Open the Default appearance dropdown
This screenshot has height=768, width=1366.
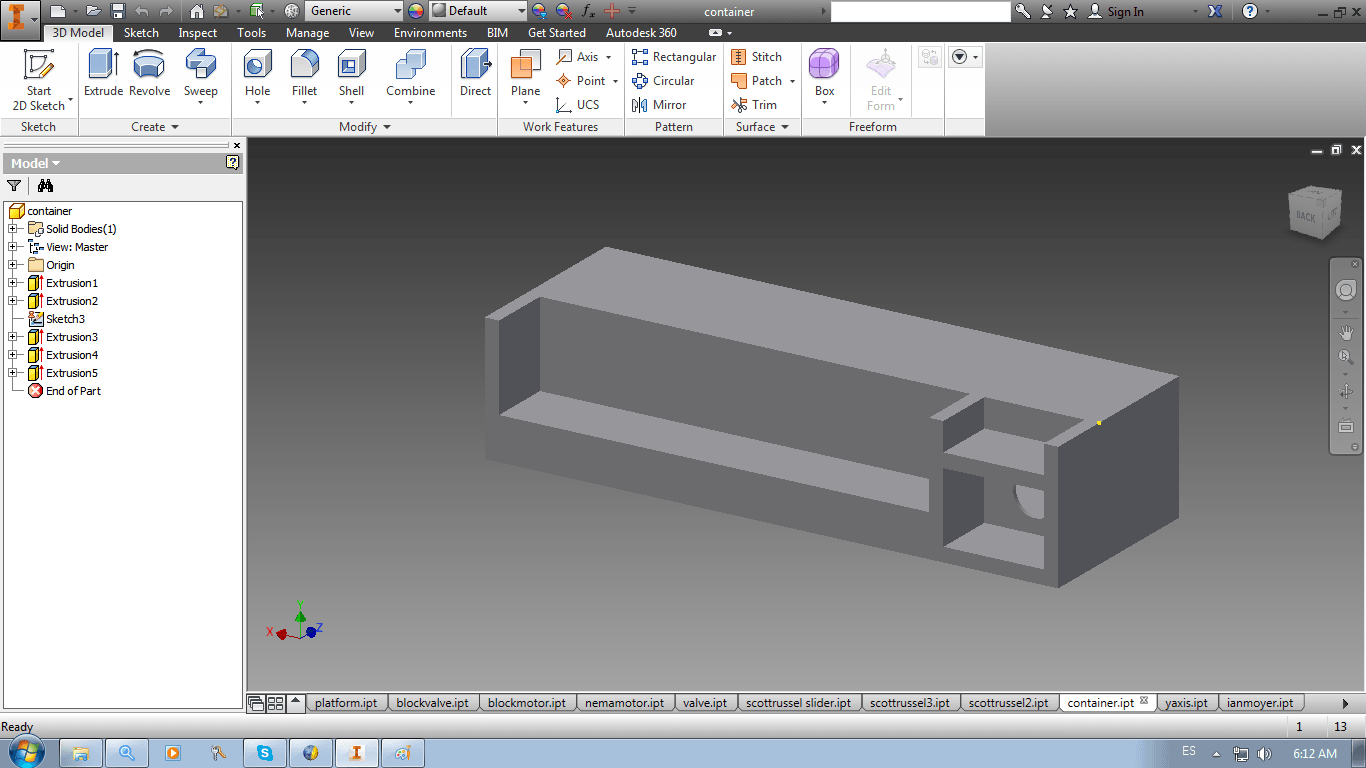tap(478, 11)
